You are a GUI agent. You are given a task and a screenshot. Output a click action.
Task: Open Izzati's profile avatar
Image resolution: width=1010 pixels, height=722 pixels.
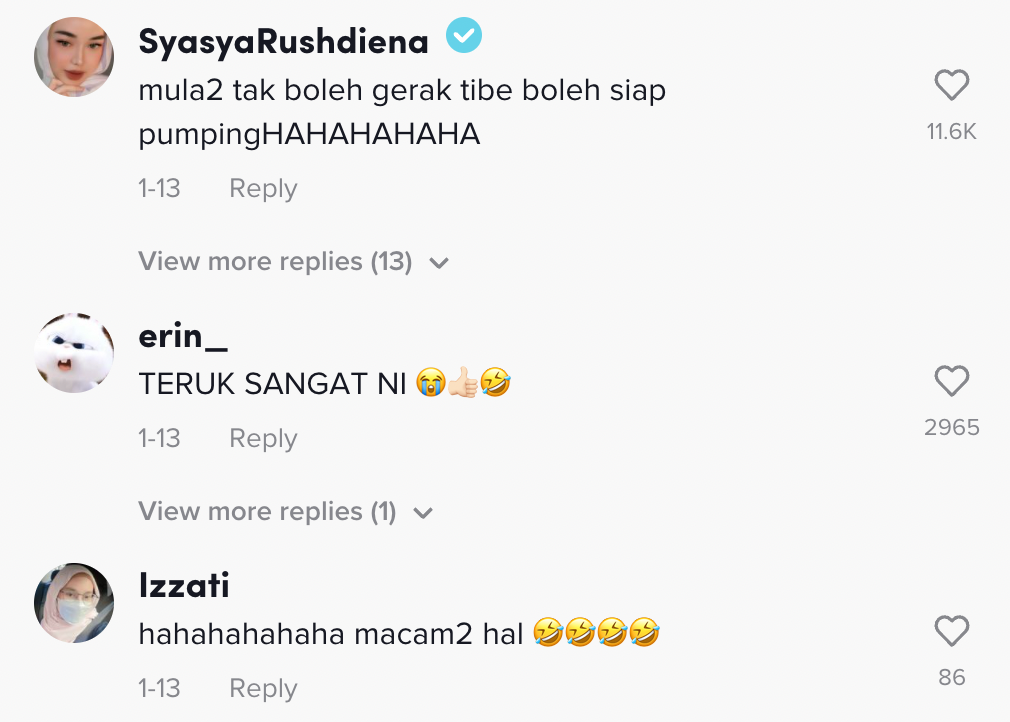74,603
